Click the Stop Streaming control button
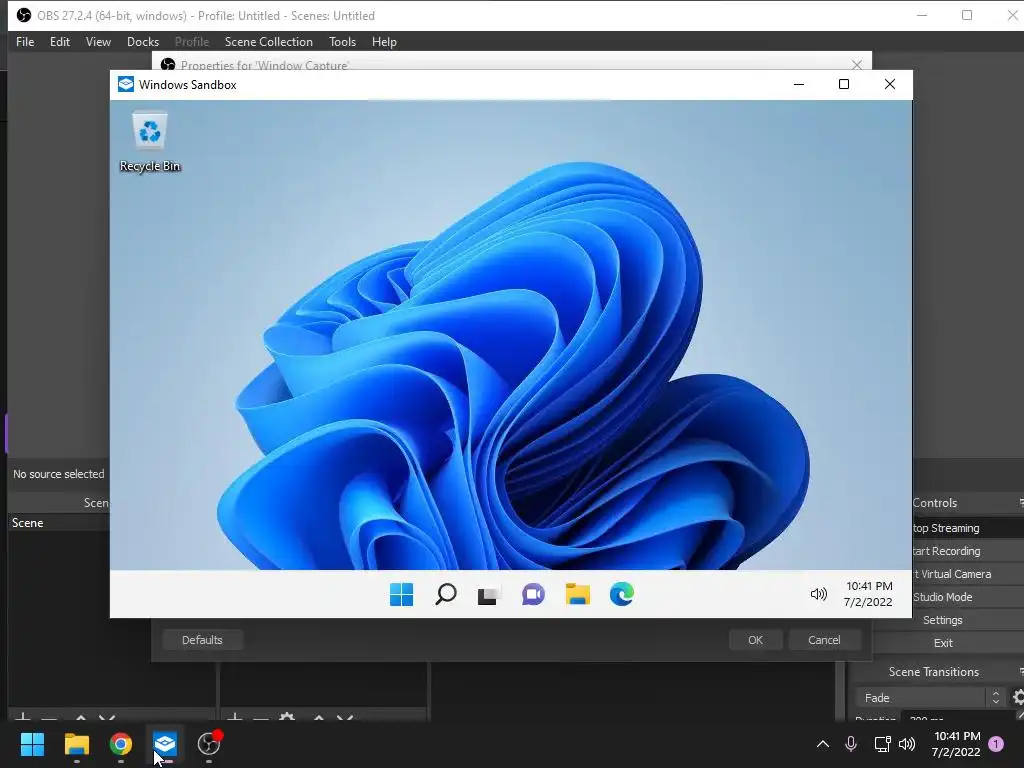1024x768 pixels. point(968,528)
